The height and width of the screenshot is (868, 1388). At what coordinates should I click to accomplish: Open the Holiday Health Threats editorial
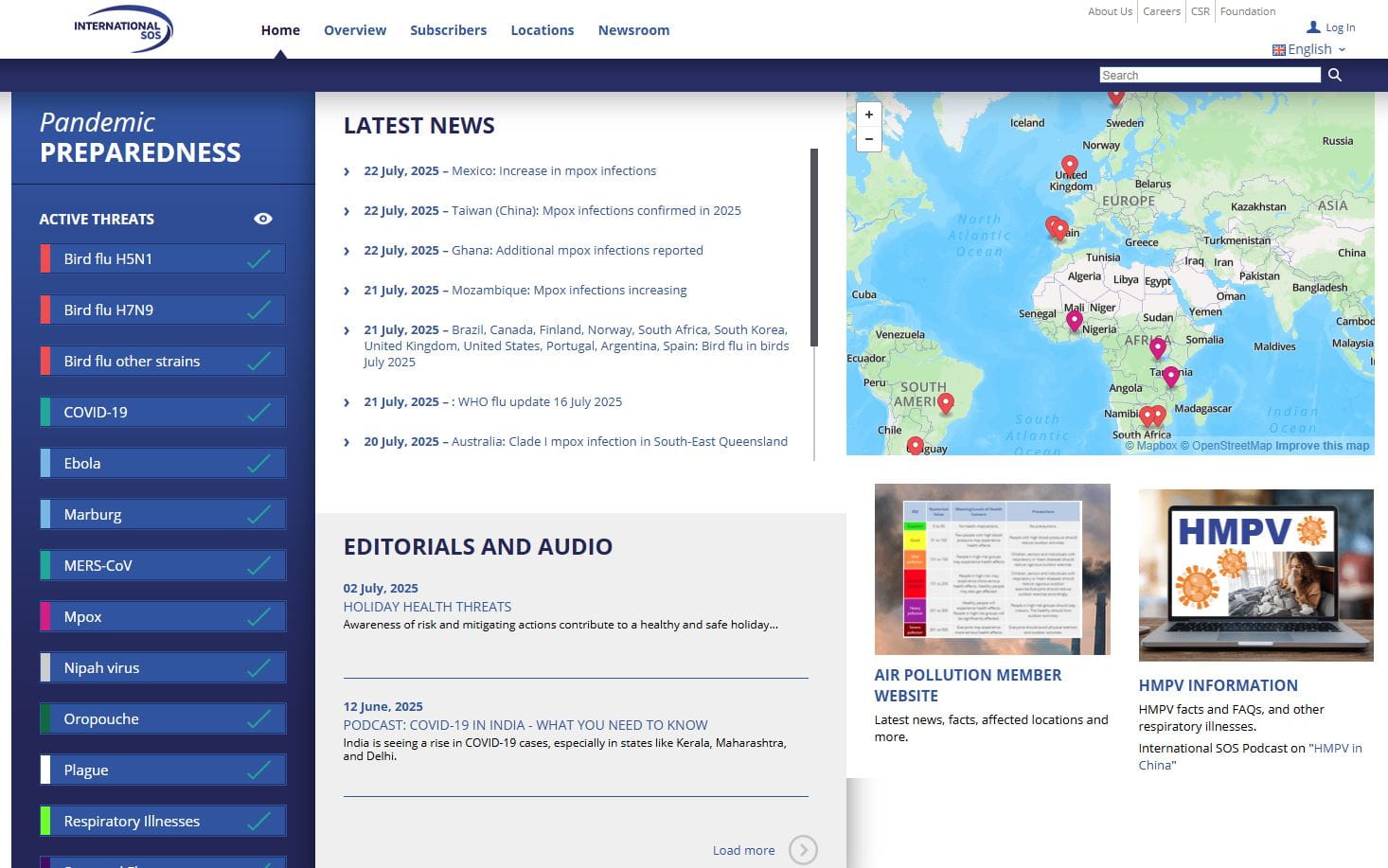(427, 607)
